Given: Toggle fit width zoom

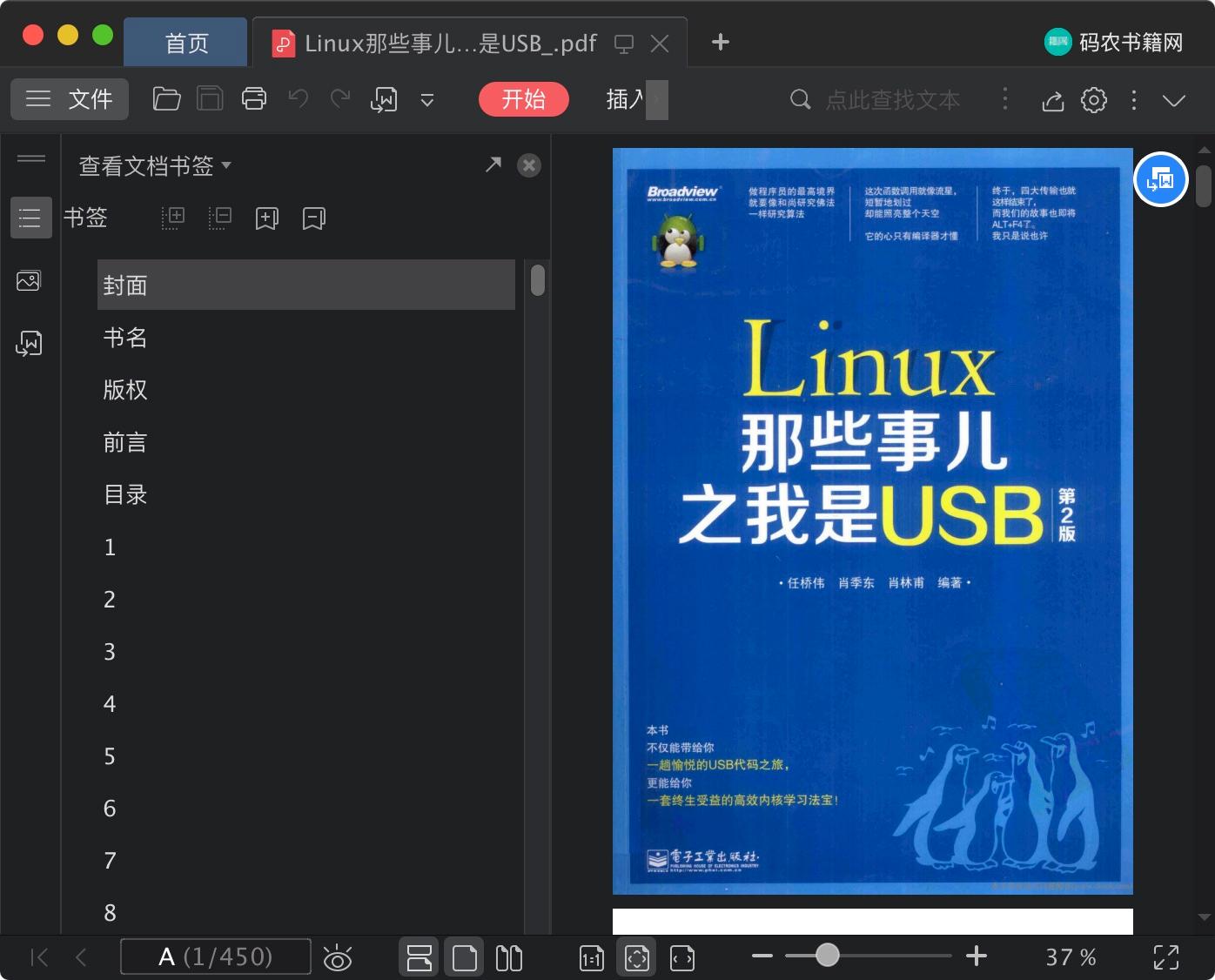Looking at the screenshot, I should click(682, 958).
